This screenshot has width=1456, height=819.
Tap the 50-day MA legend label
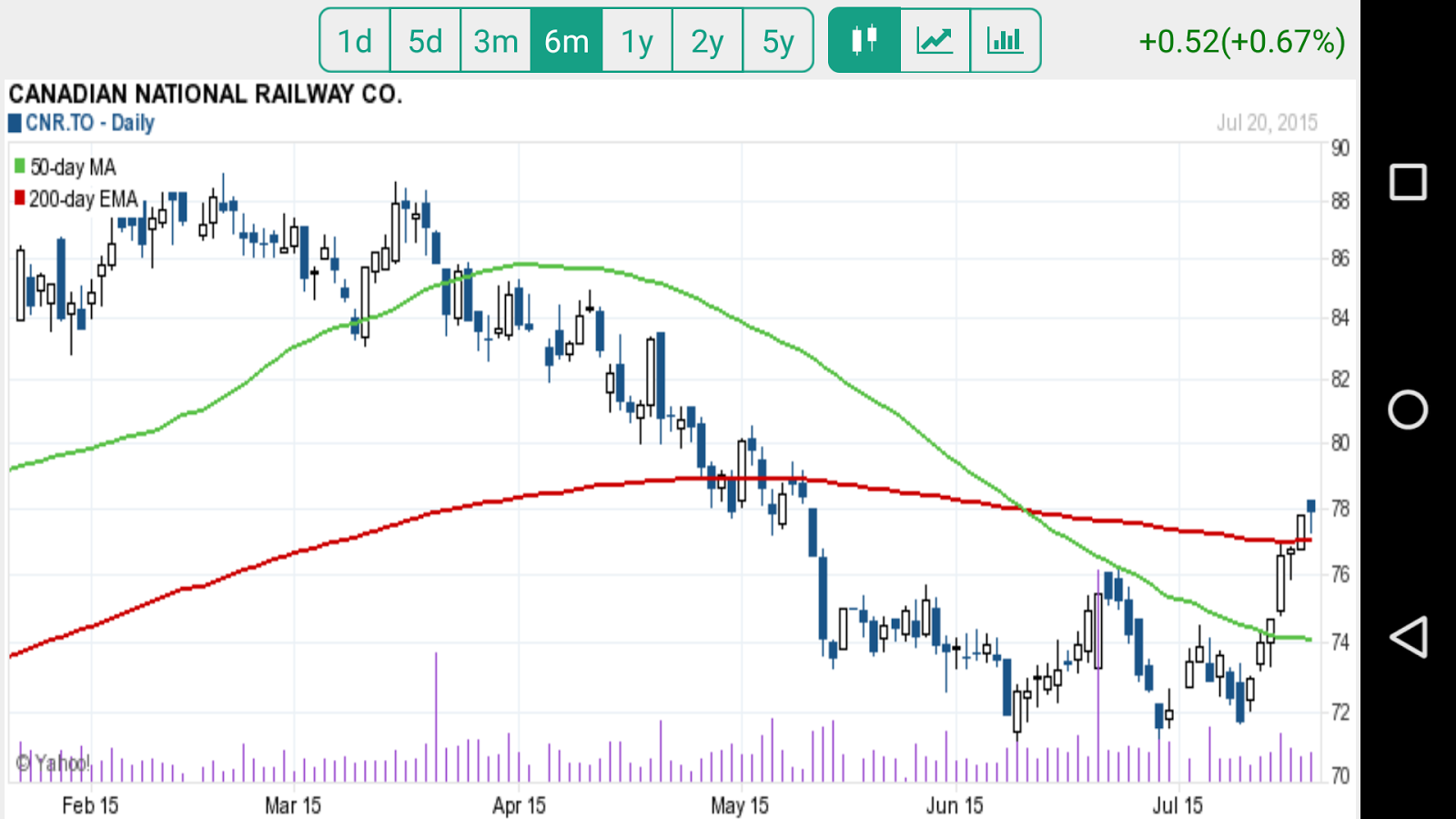73,167
